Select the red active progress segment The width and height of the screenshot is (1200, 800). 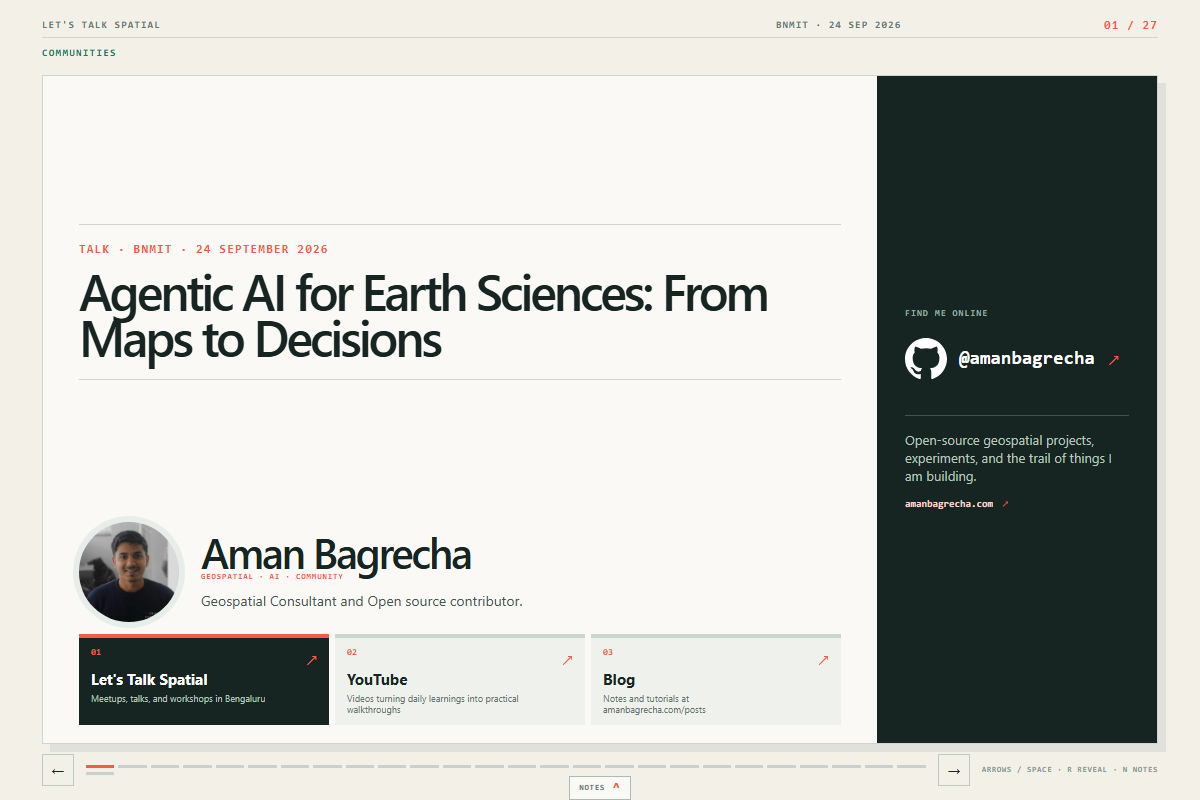coord(100,766)
